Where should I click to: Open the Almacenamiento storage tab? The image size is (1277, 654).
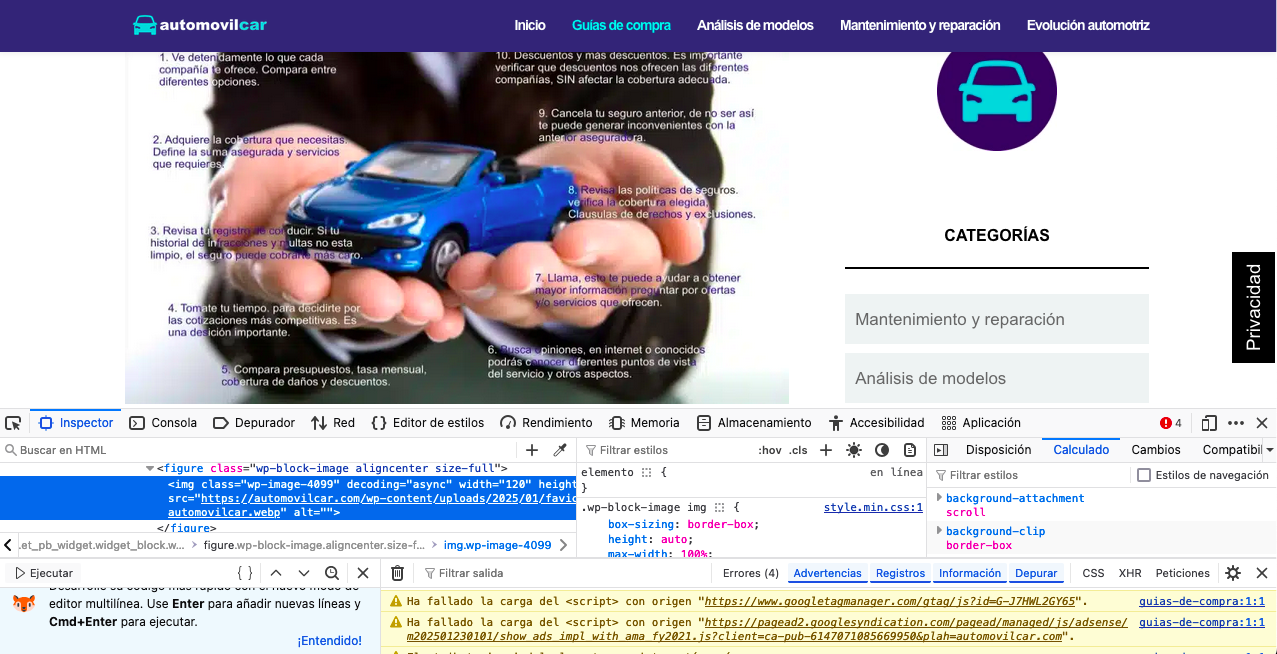click(754, 423)
